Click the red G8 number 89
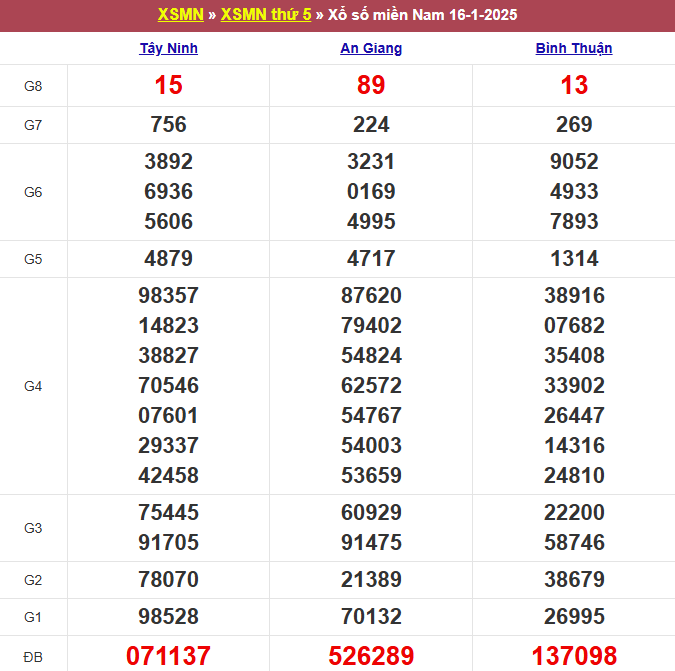The height and width of the screenshot is (671, 675). tap(371, 86)
